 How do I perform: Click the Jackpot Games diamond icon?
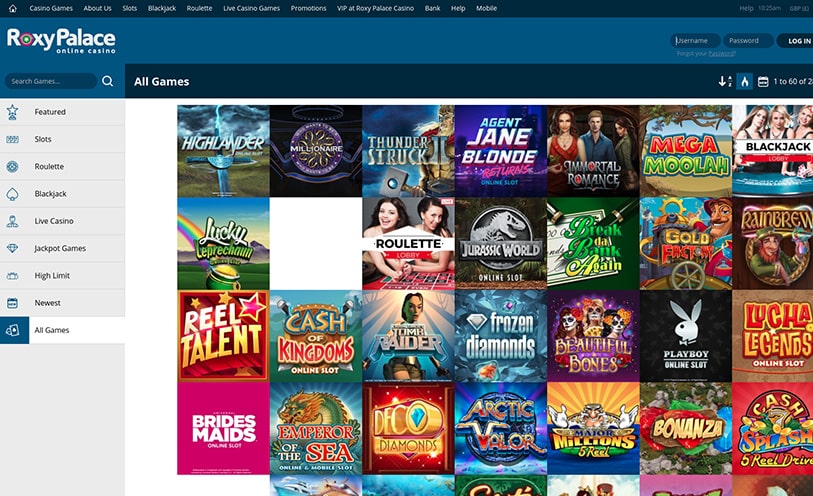click(12, 248)
